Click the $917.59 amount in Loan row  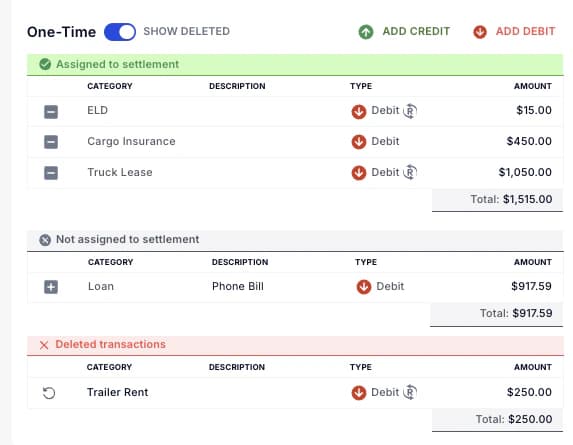coord(531,286)
